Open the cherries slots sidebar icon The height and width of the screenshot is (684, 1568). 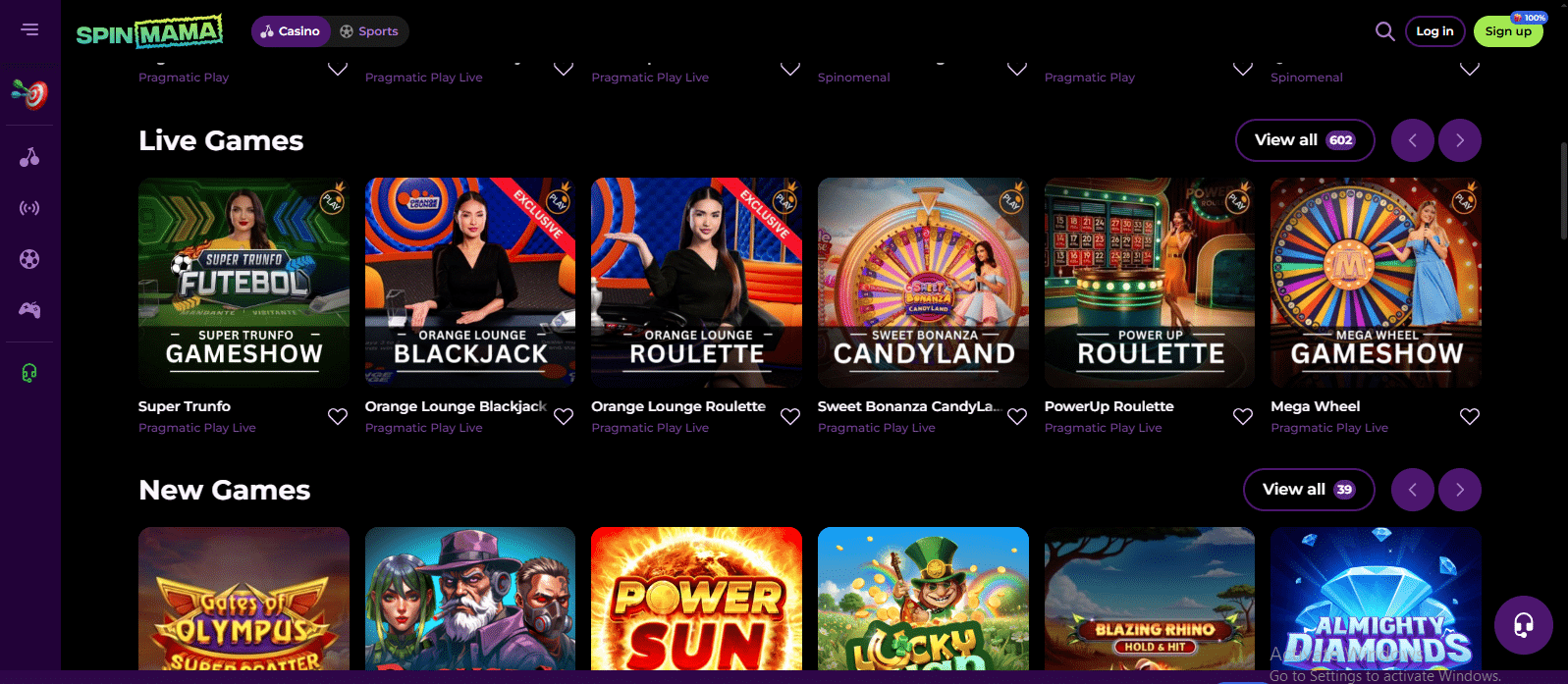[x=29, y=157]
